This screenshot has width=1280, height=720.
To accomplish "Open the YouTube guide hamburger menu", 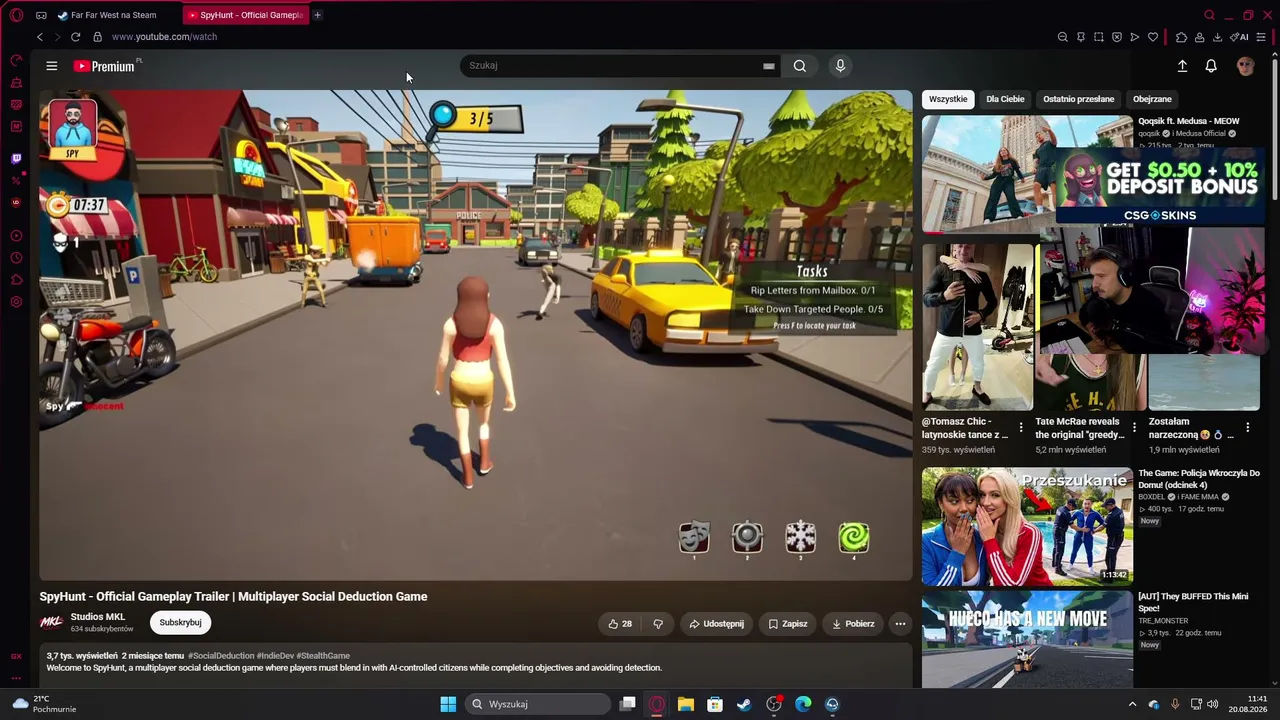I will [52, 66].
